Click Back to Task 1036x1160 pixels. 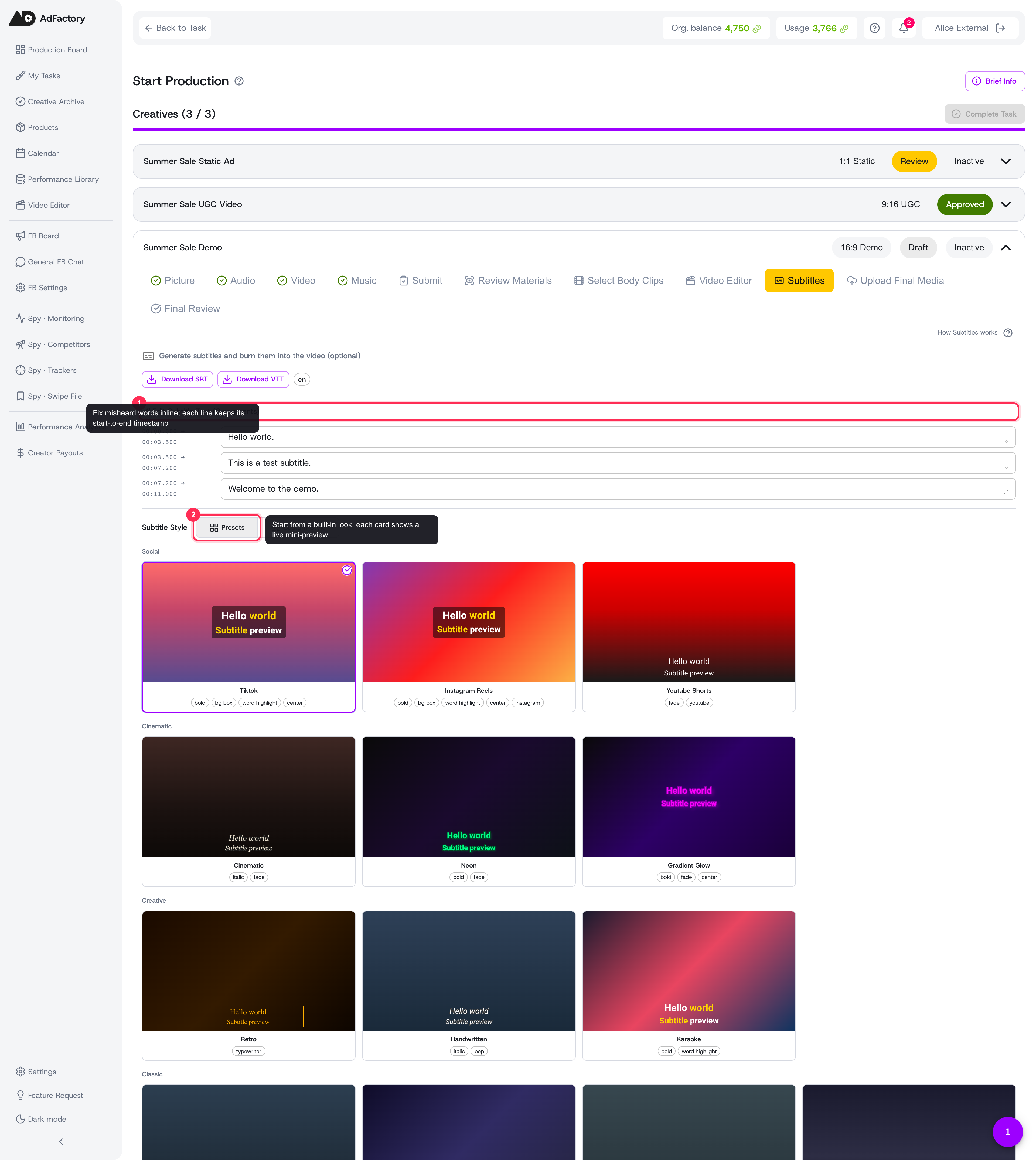[175, 28]
